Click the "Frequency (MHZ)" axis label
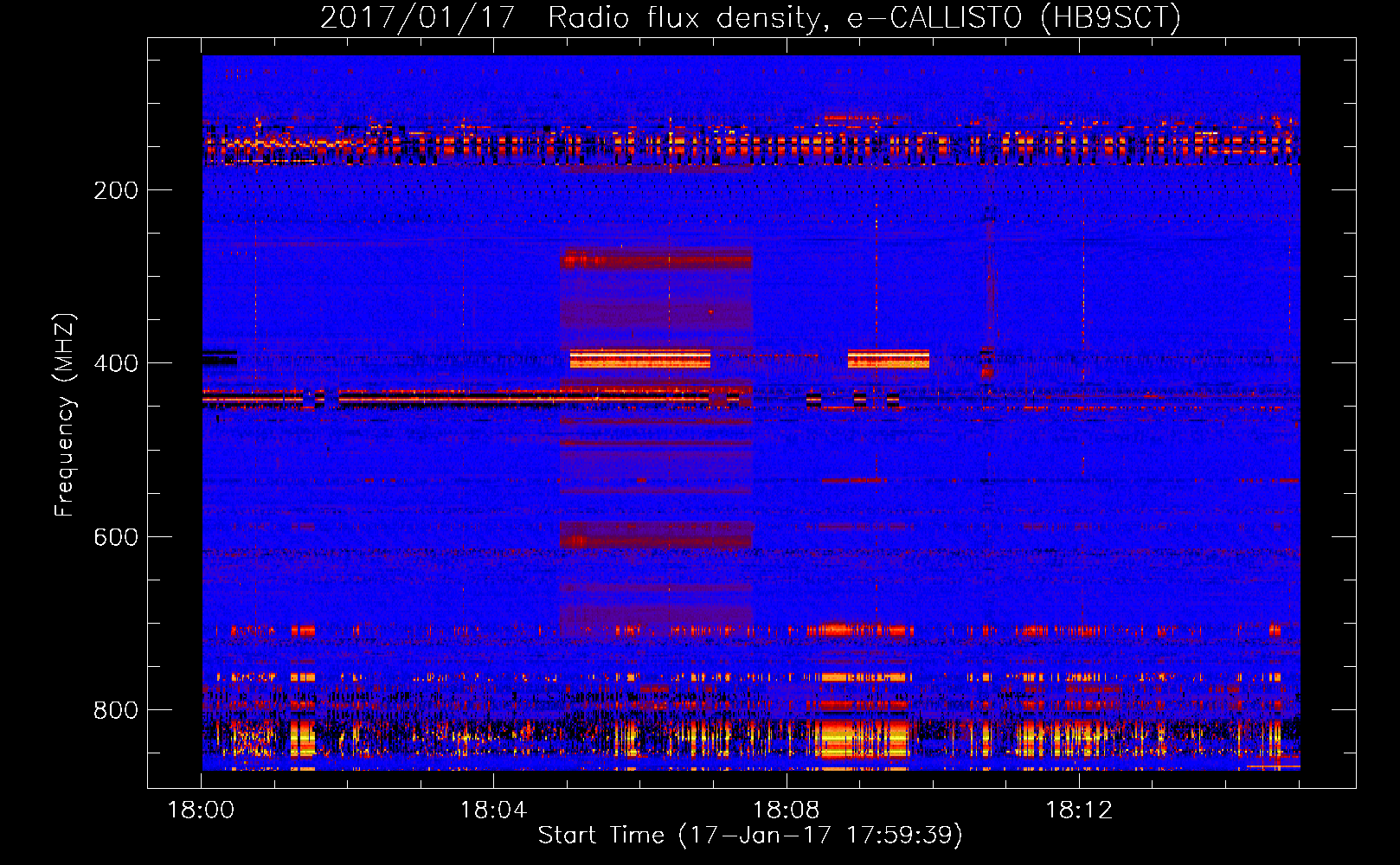1400x865 pixels. coord(65,415)
